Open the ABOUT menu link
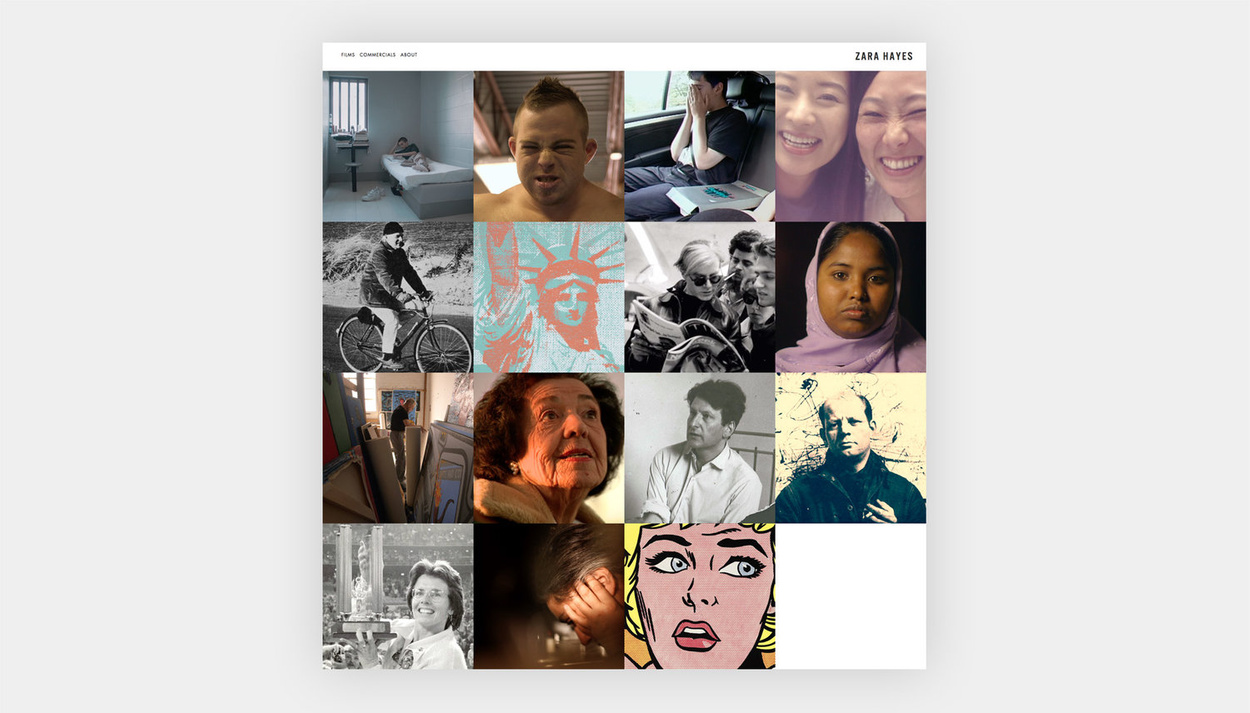The height and width of the screenshot is (713, 1250). tap(409, 55)
